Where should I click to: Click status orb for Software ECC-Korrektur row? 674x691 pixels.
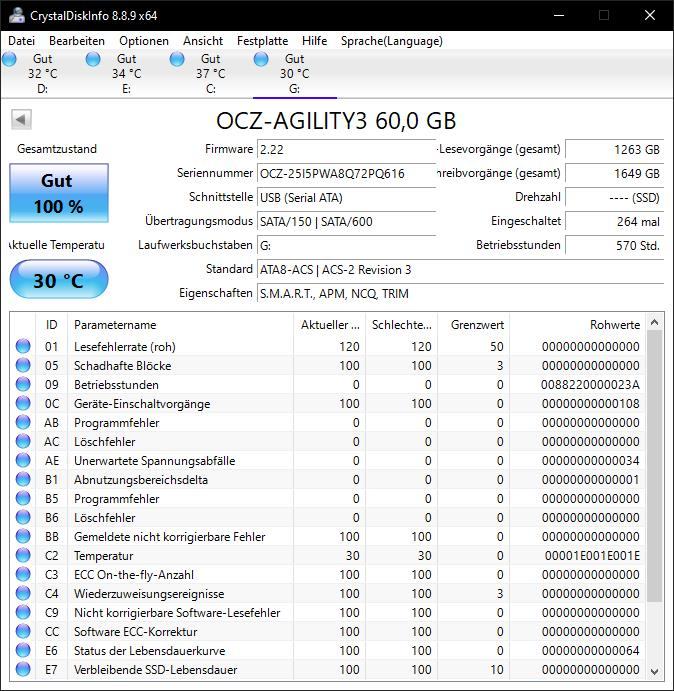(x=23, y=632)
